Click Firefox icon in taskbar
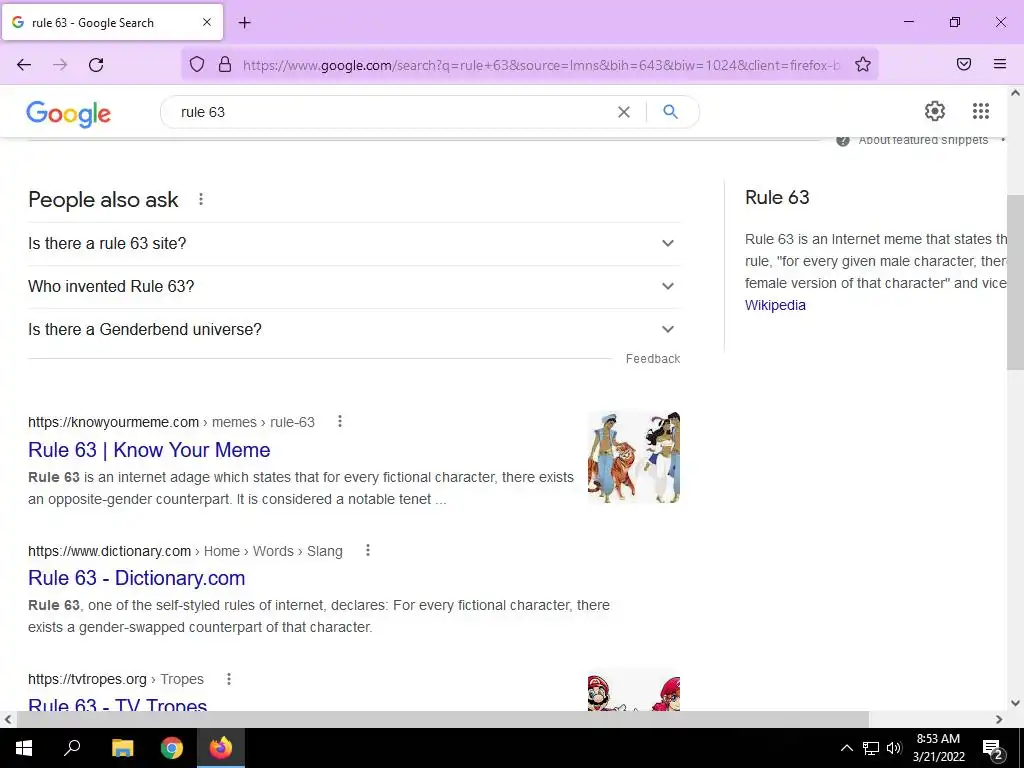Viewport: 1024px width, 768px height. (221, 748)
